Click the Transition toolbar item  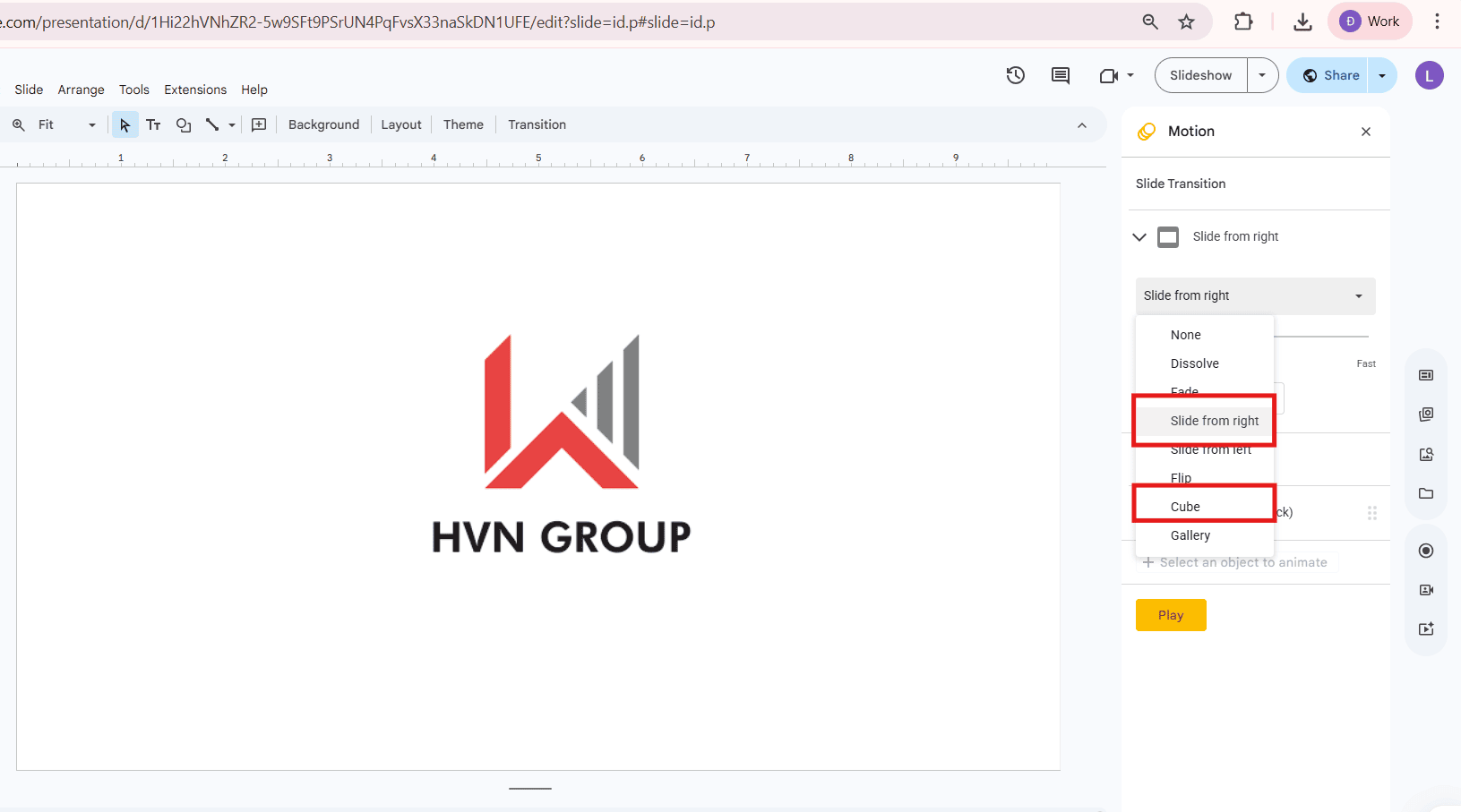point(536,124)
